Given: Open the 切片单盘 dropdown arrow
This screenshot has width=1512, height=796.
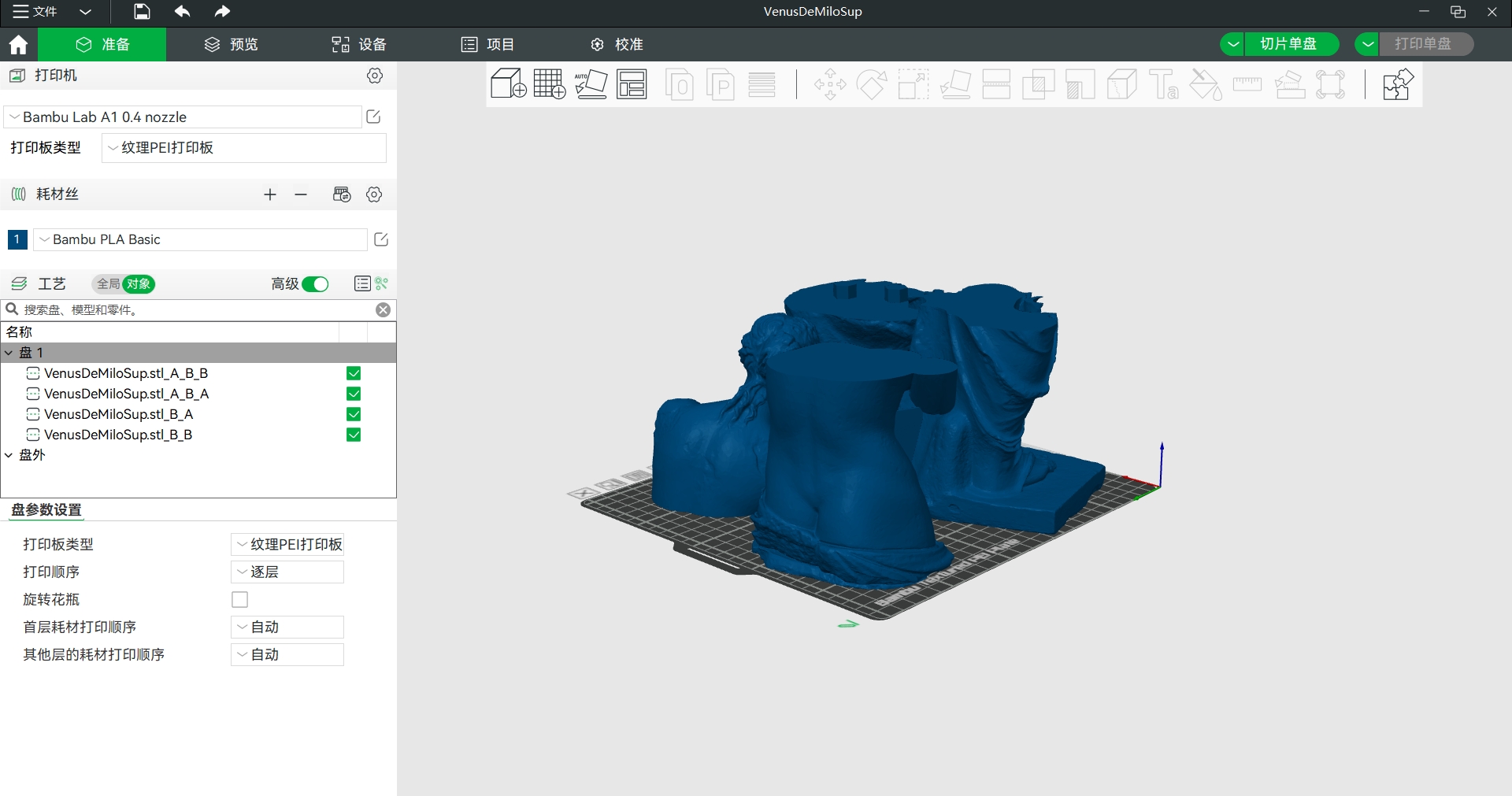Looking at the screenshot, I should click(1232, 44).
